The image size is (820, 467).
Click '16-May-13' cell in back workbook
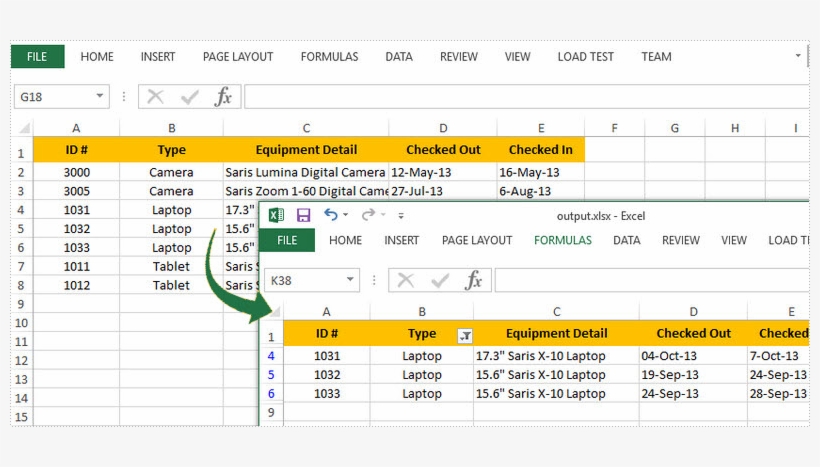coord(540,172)
